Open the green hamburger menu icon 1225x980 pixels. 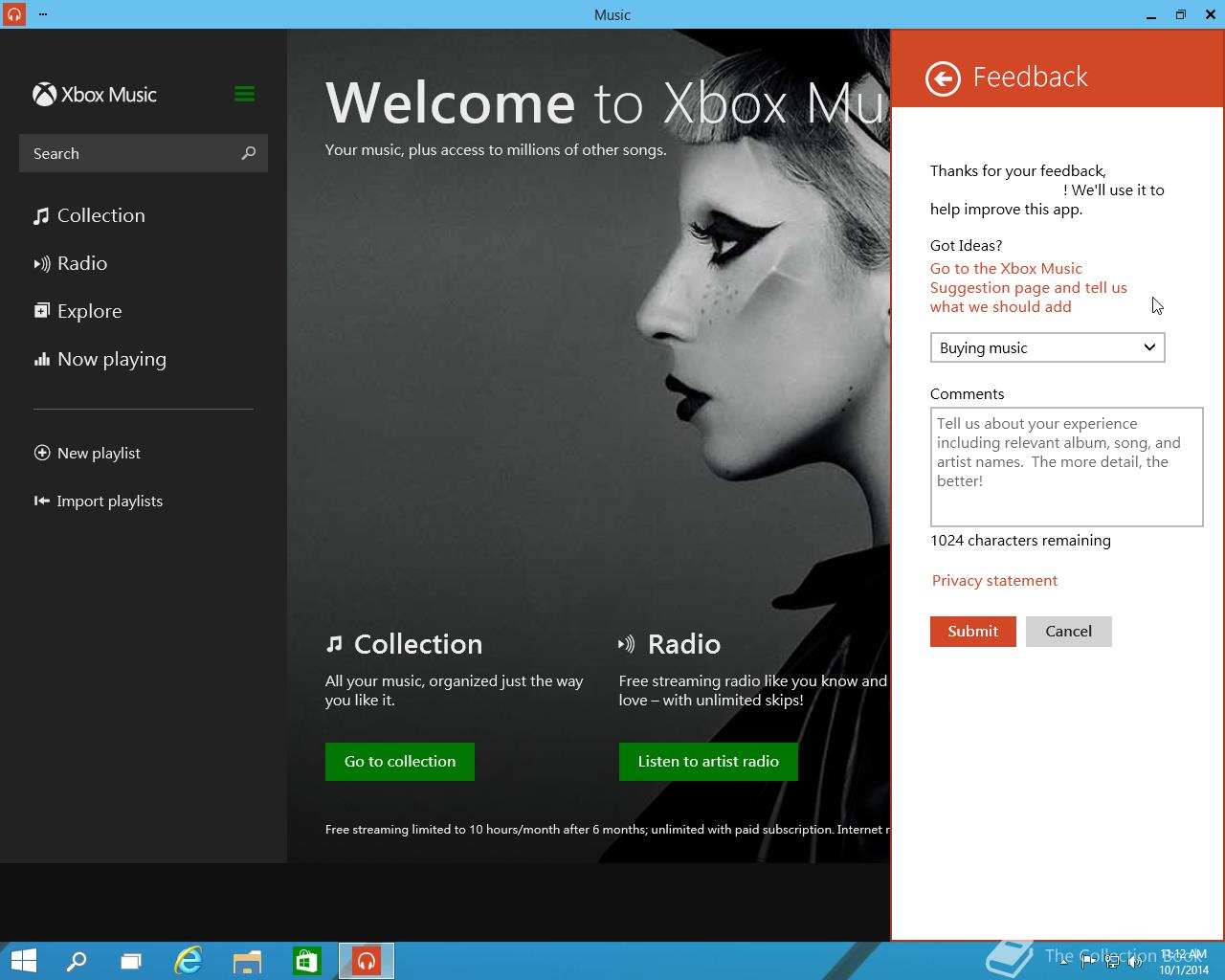244,94
